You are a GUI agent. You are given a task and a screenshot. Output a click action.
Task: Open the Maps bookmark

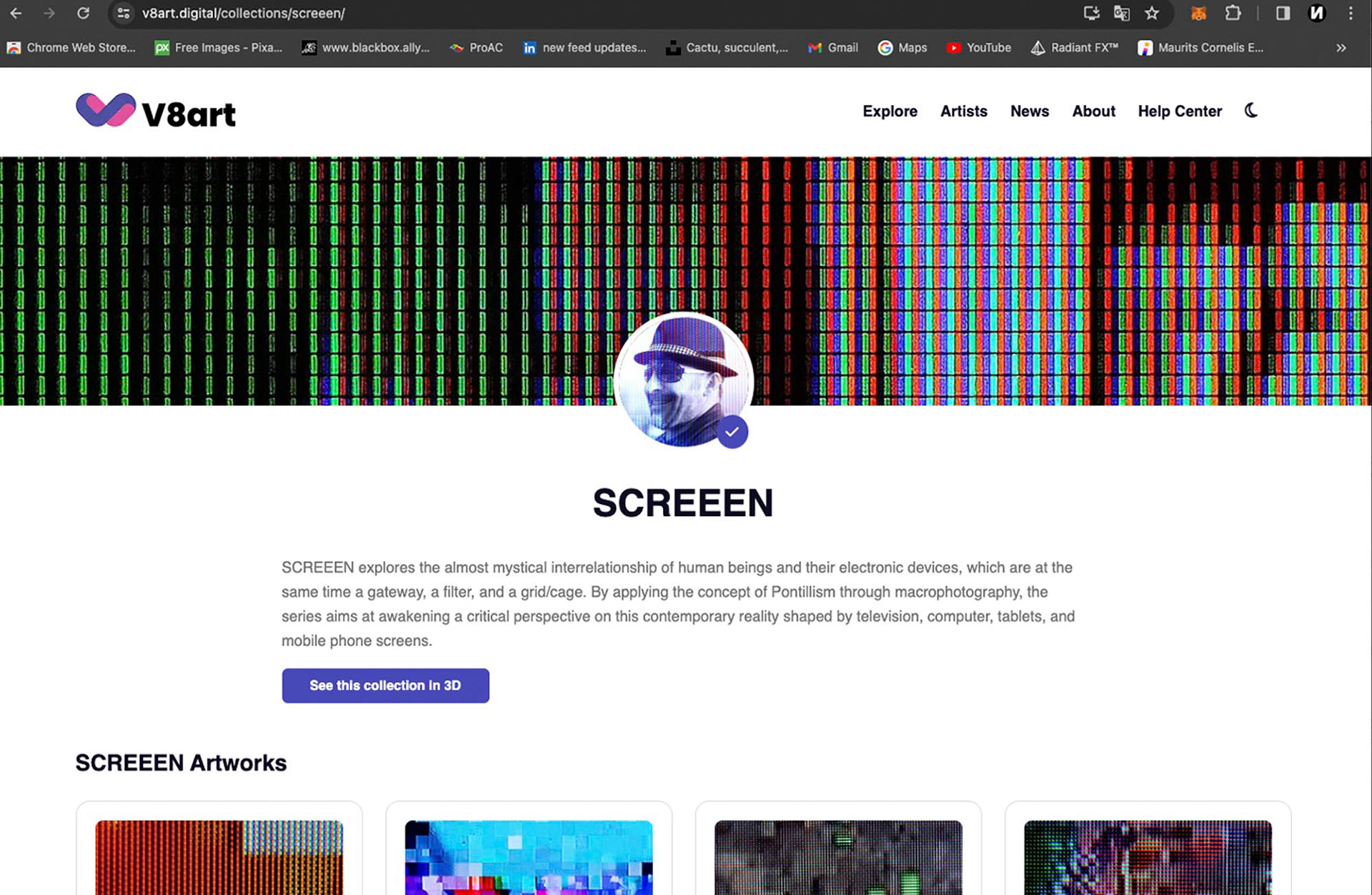coord(903,47)
